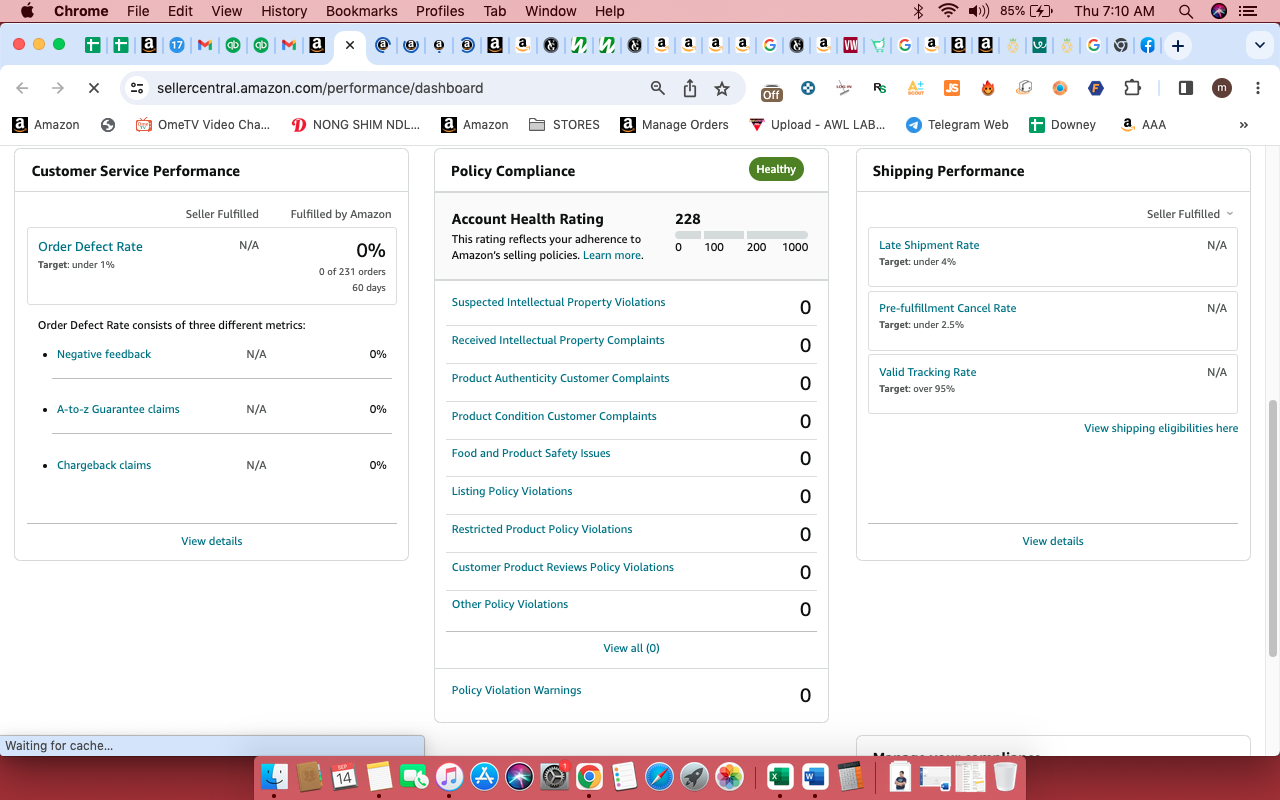Open the Bookmarks menu
This screenshot has height=800, width=1280.
[x=362, y=11]
